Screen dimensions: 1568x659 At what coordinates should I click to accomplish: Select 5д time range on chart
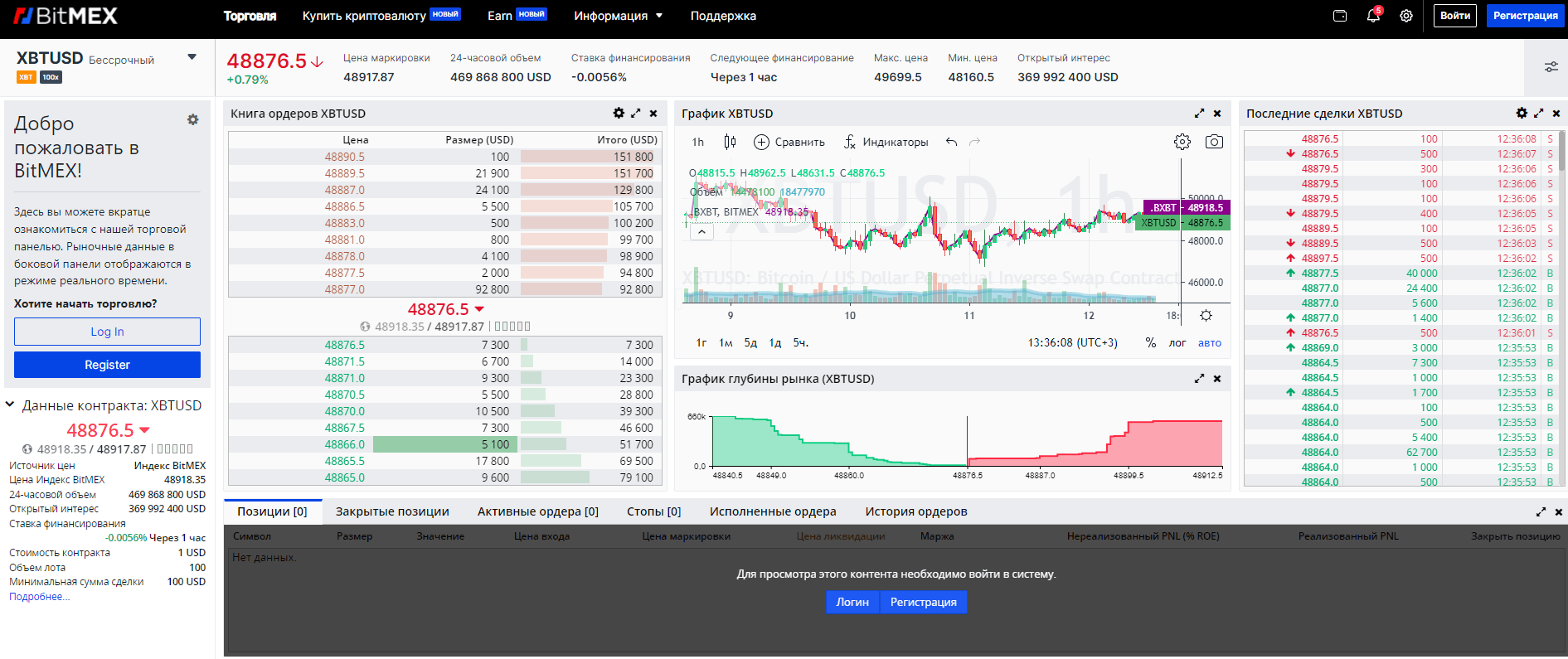click(x=750, y=342)
